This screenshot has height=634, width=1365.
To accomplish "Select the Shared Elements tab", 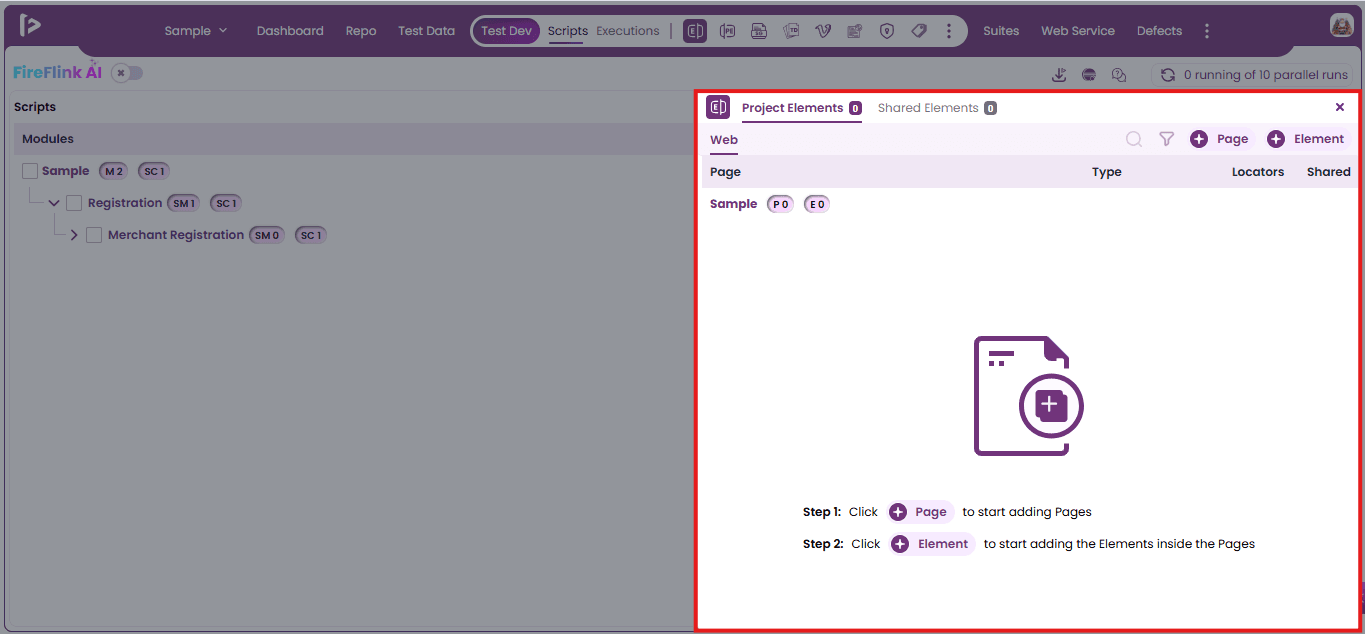I will 937,108.
